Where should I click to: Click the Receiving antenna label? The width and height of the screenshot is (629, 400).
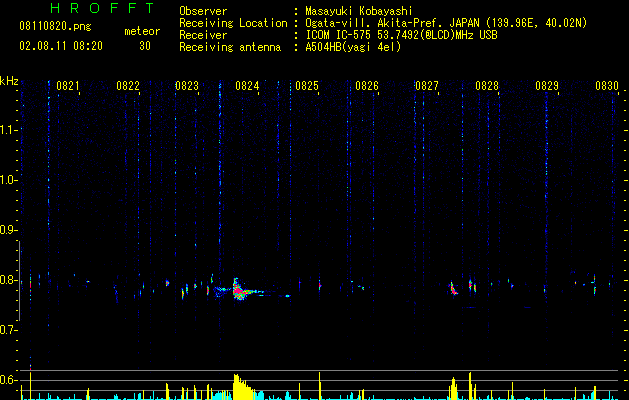tap(230, 47)
